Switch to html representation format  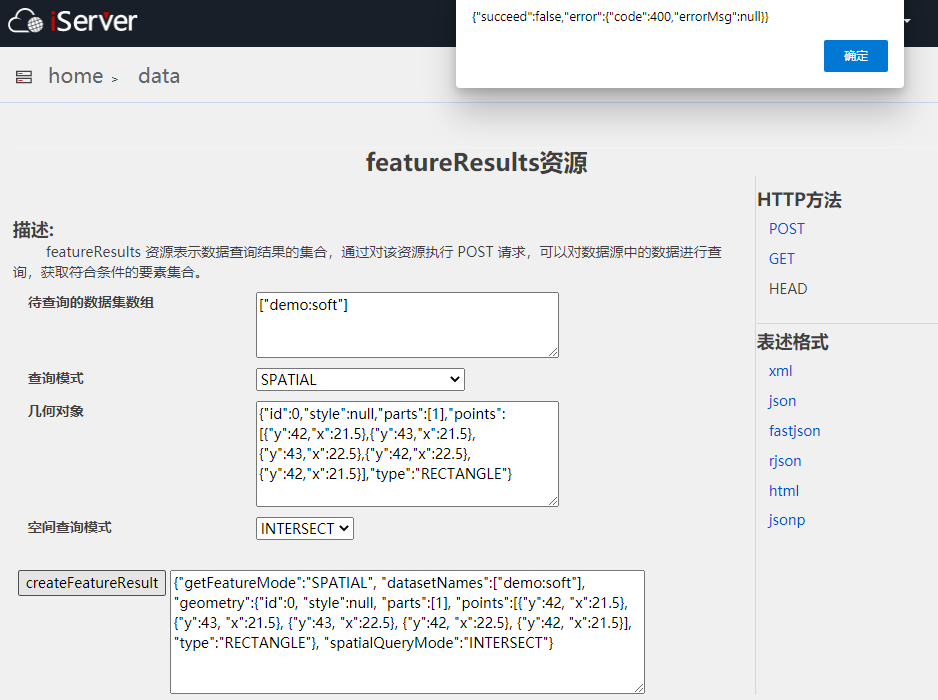784,491
